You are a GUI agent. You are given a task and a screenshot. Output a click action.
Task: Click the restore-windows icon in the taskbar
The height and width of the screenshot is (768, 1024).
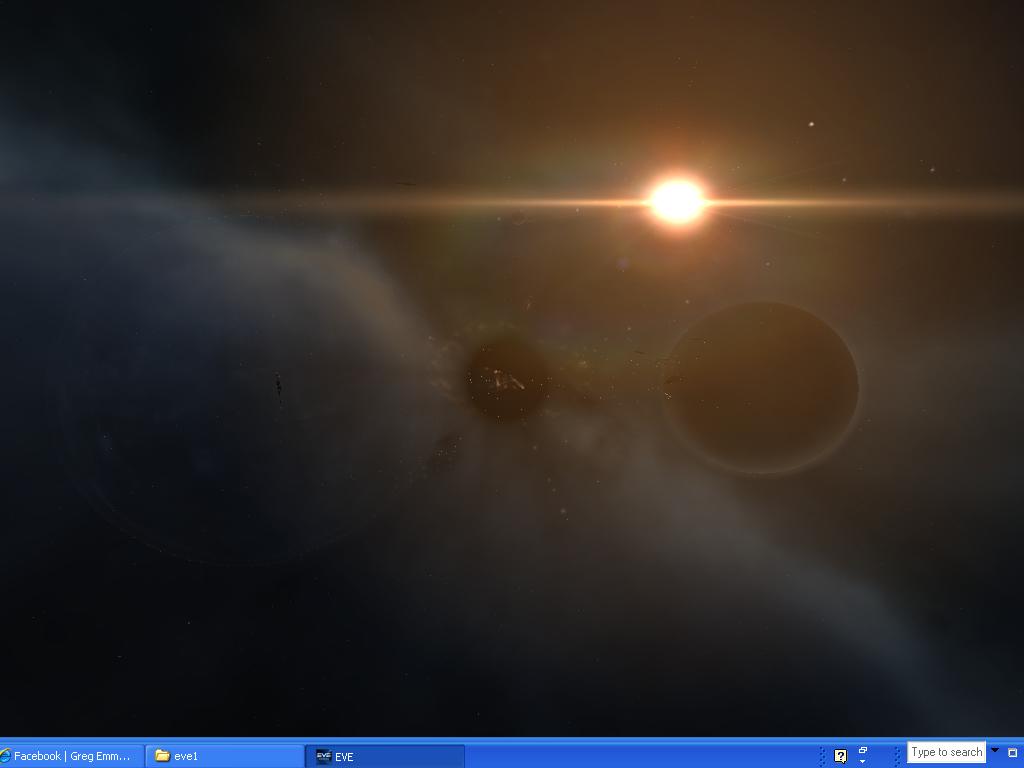(x=863, y=750)
